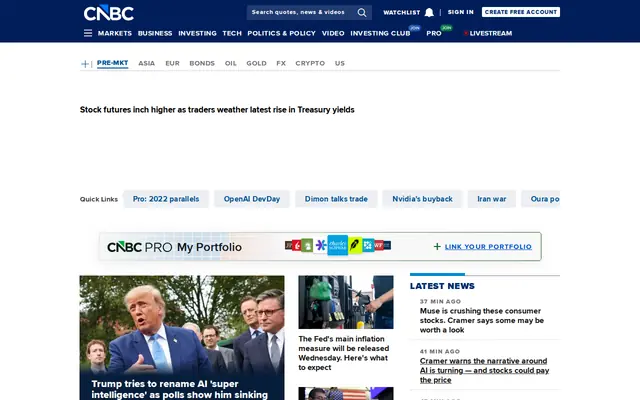This screenshot has height=400, width=640.
Task: Select the FX market tab
Action: click(x=281, y=63)
